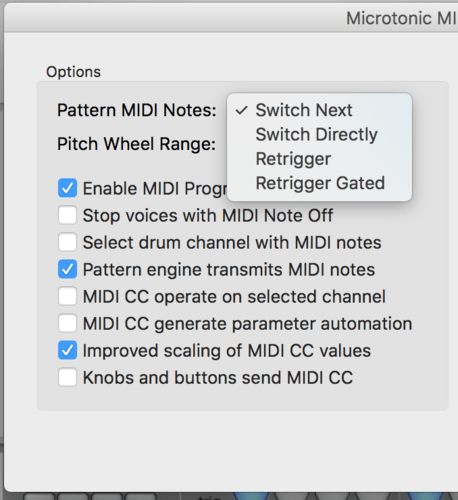Enable Stop voices with MIDI Note Off

(x=67, y=215)
